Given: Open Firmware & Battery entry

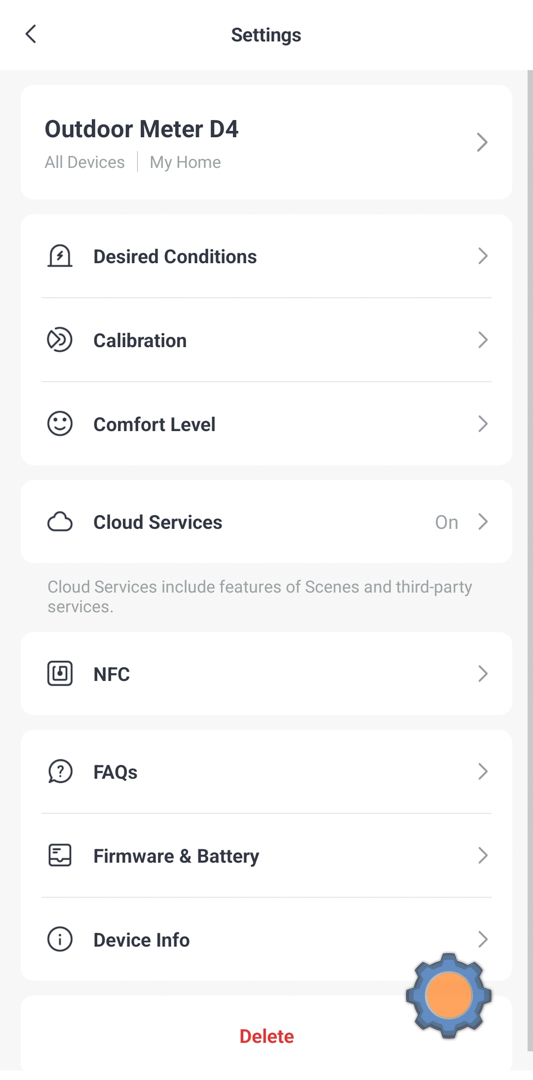Looking at the screenshot, I should coord(266,855).
